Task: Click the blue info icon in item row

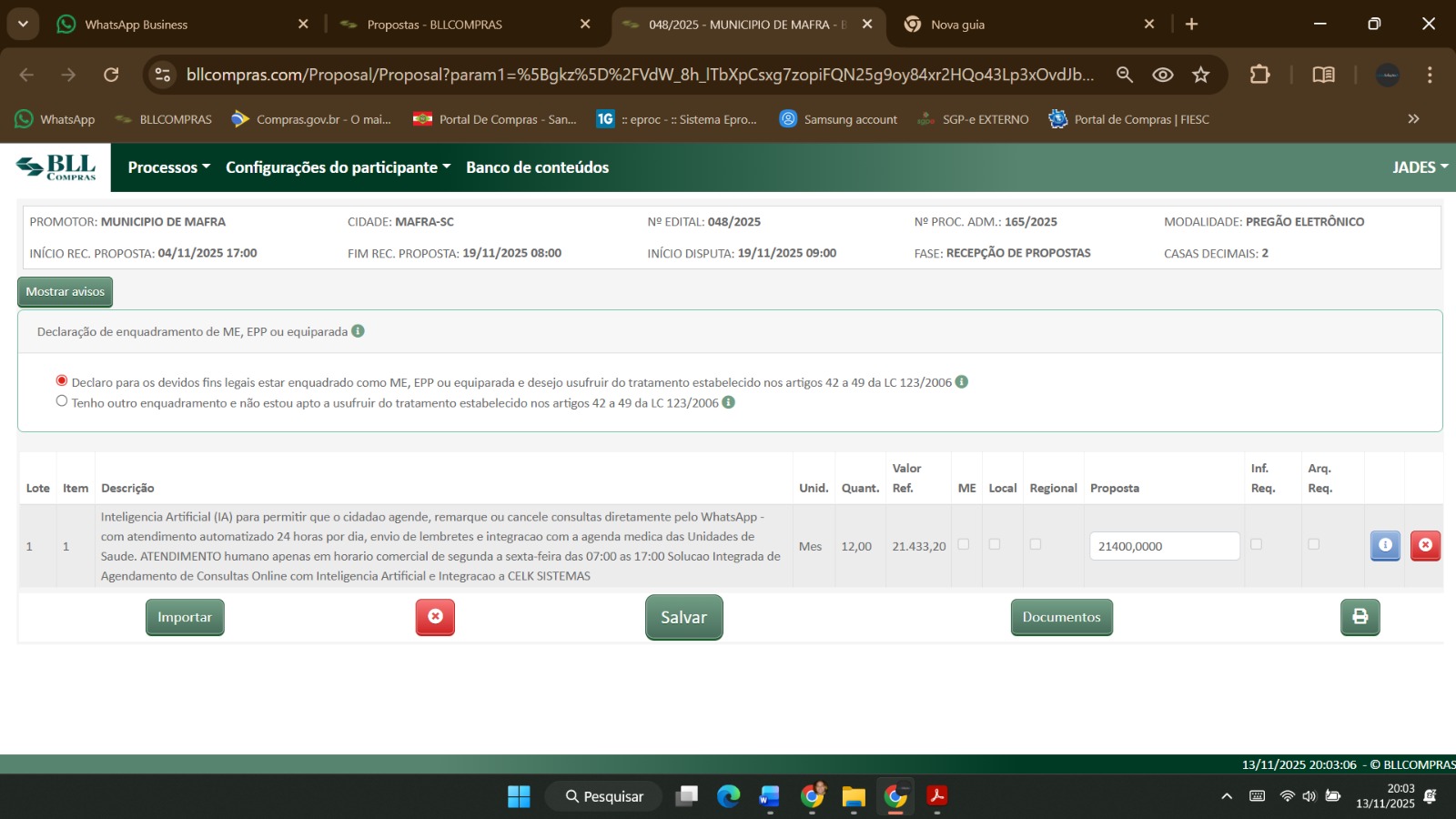Action: 1385,545
